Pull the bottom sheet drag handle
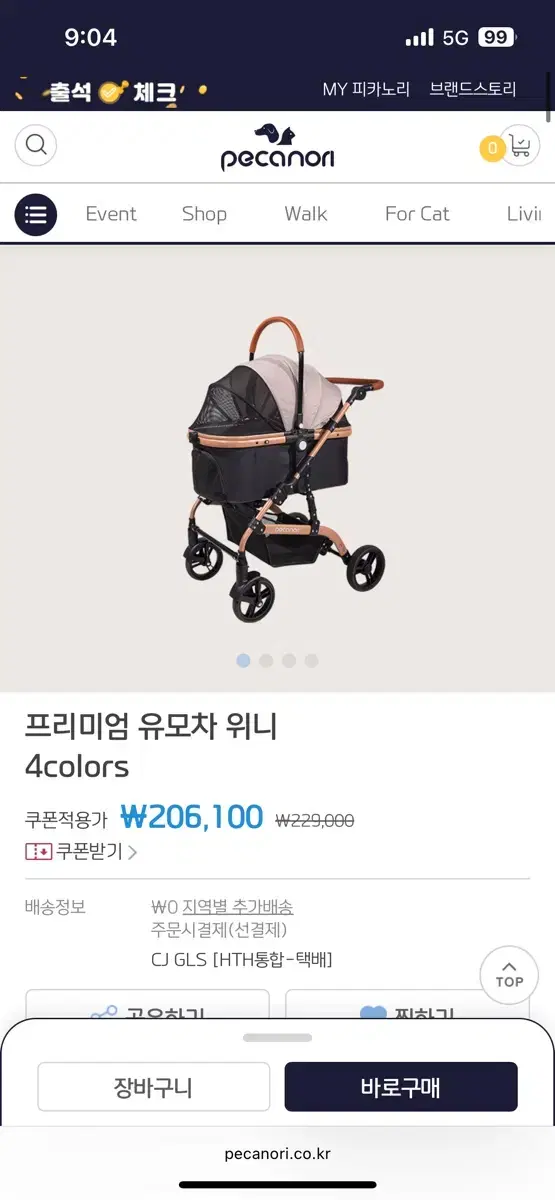This screenshot has width=555, height=1200. pyautogui.click(x=277, y=1038)
